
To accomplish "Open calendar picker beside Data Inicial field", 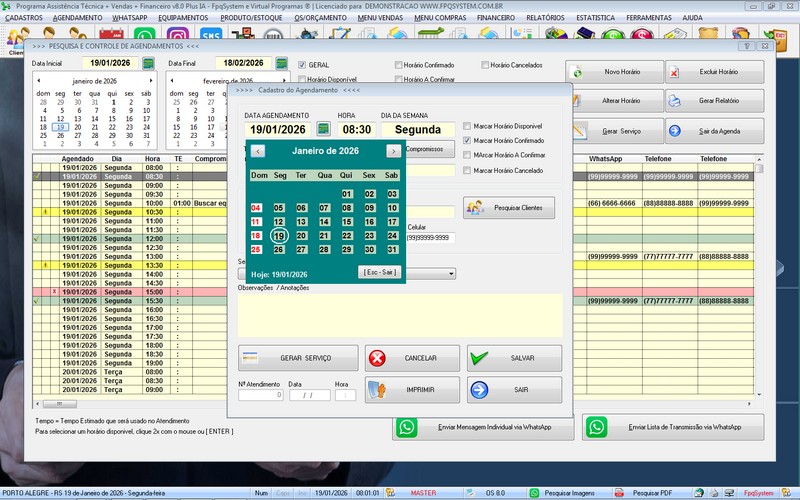I will 148,63.
